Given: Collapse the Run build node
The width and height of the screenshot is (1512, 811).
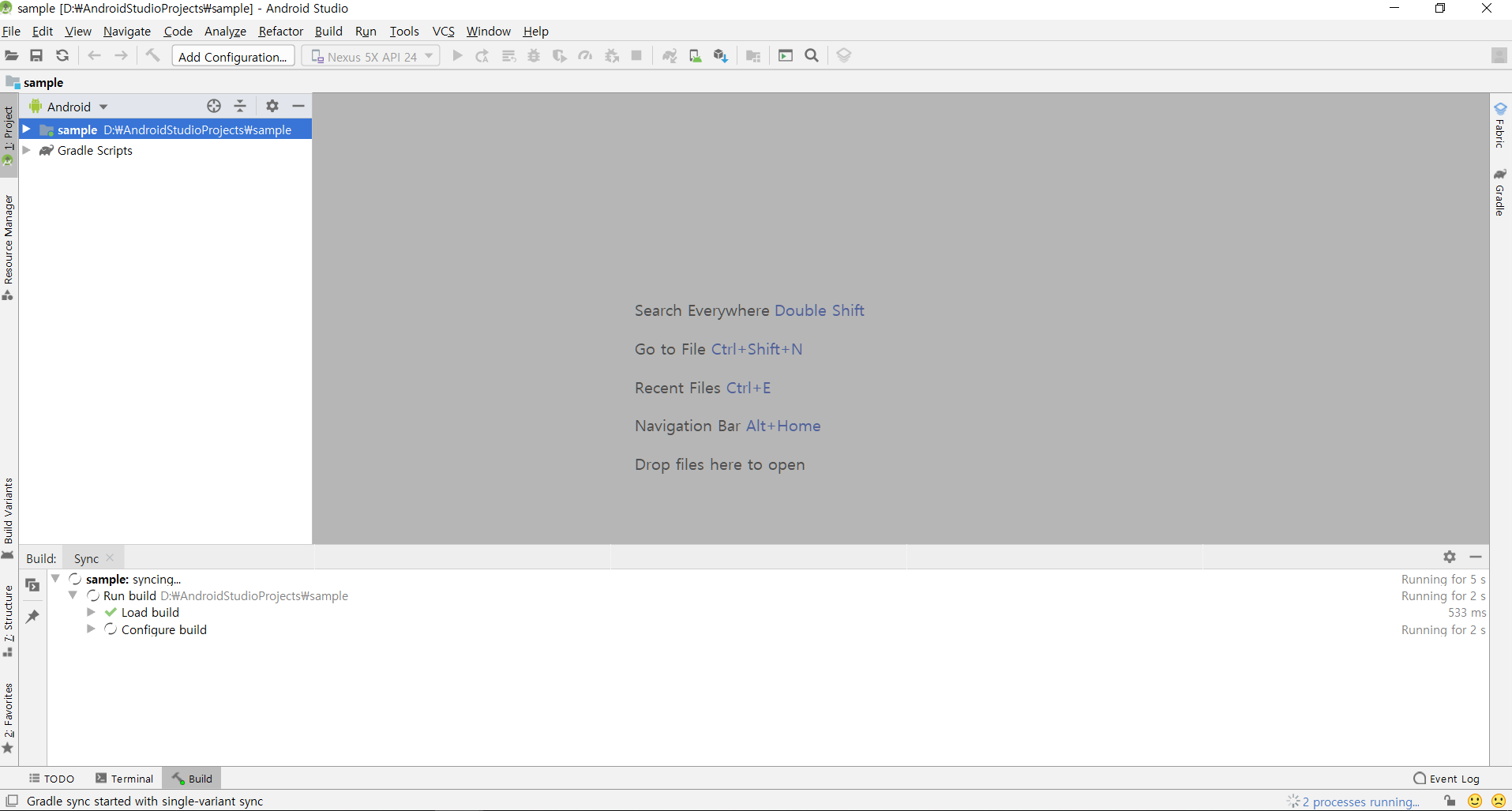Looking at the screenshot, I should pyautogui.click(x=73, y=595).
